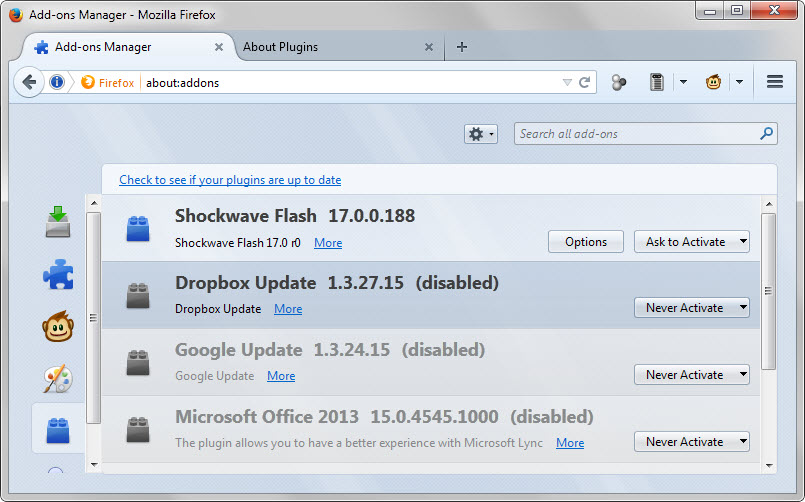Click the Dropbox Update plugin icon
The image size is (805, 502).
(138, 295)
